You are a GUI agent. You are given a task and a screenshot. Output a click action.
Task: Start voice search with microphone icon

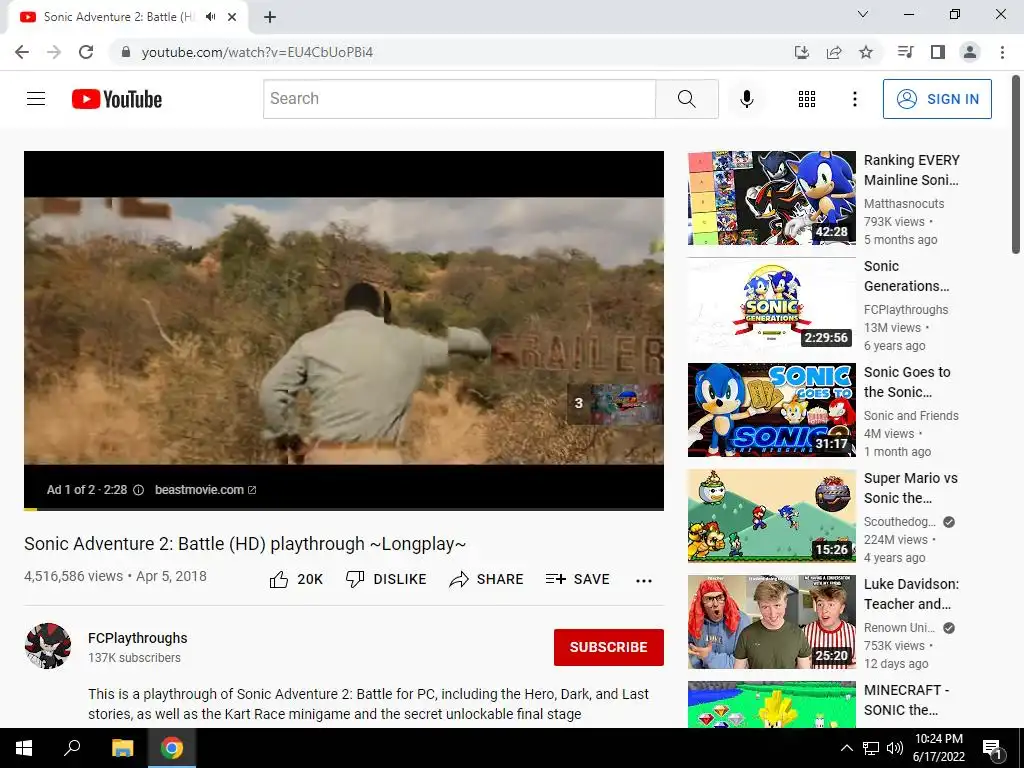tap(746, 99)
